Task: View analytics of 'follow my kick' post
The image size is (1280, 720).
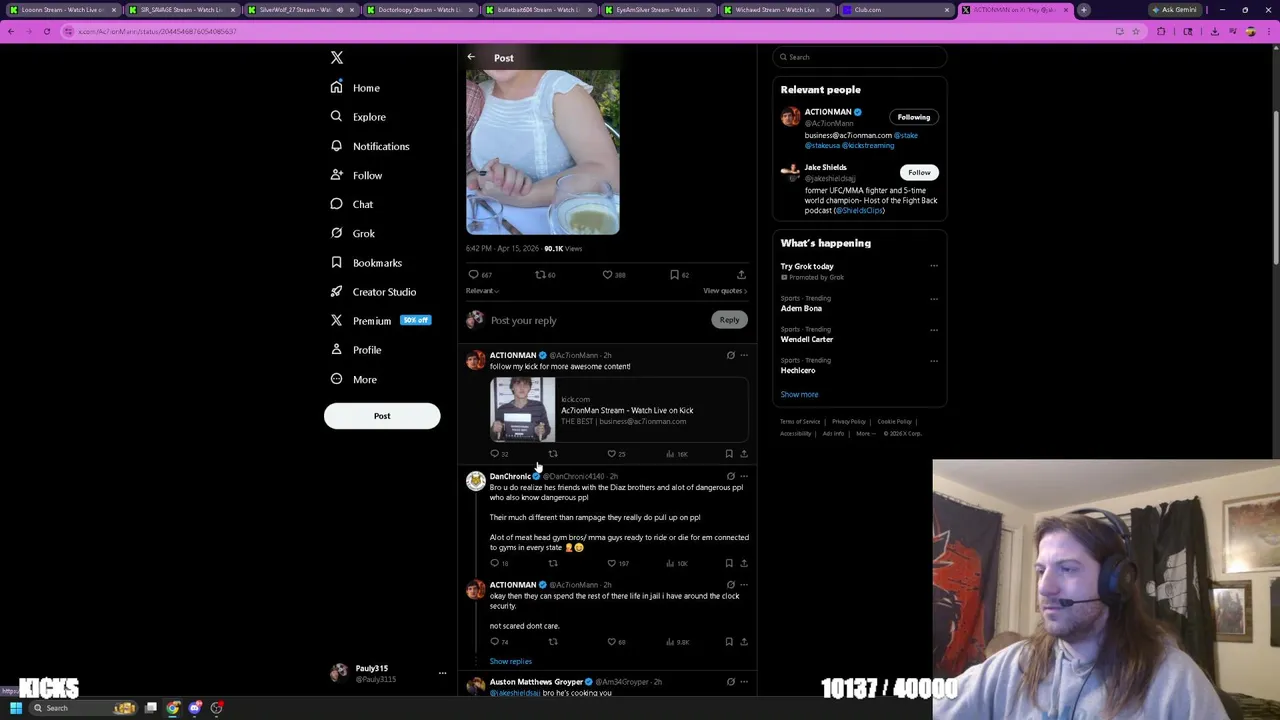Action: (677, 454)
